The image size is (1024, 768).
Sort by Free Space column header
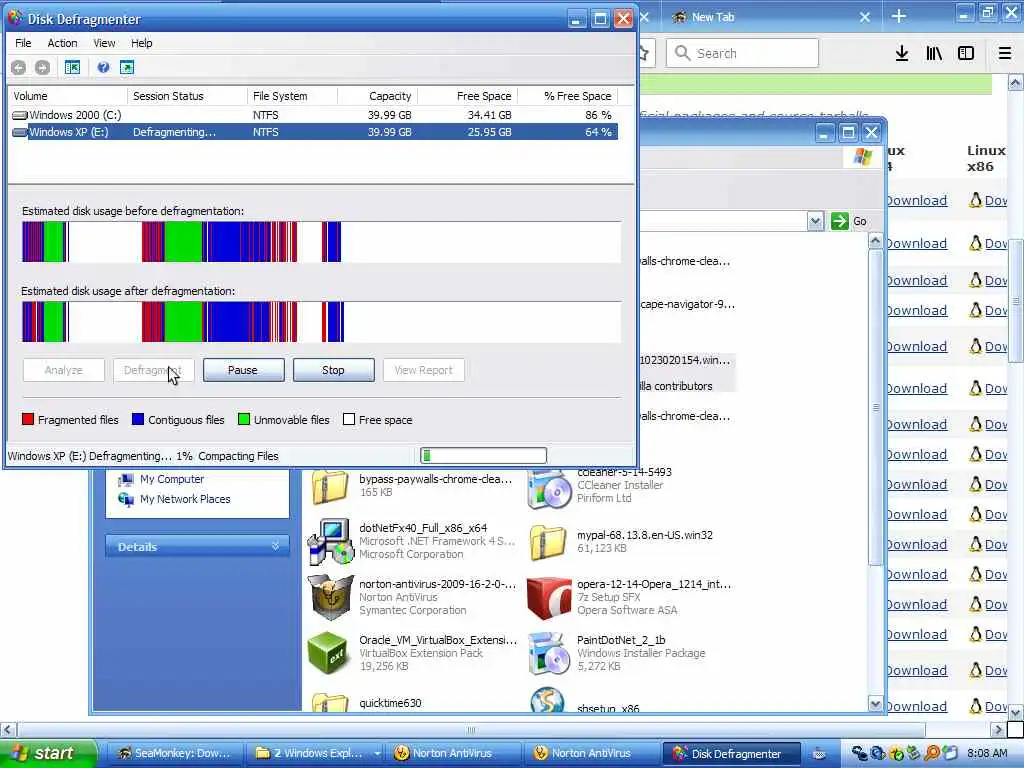(x=468, y=96)
